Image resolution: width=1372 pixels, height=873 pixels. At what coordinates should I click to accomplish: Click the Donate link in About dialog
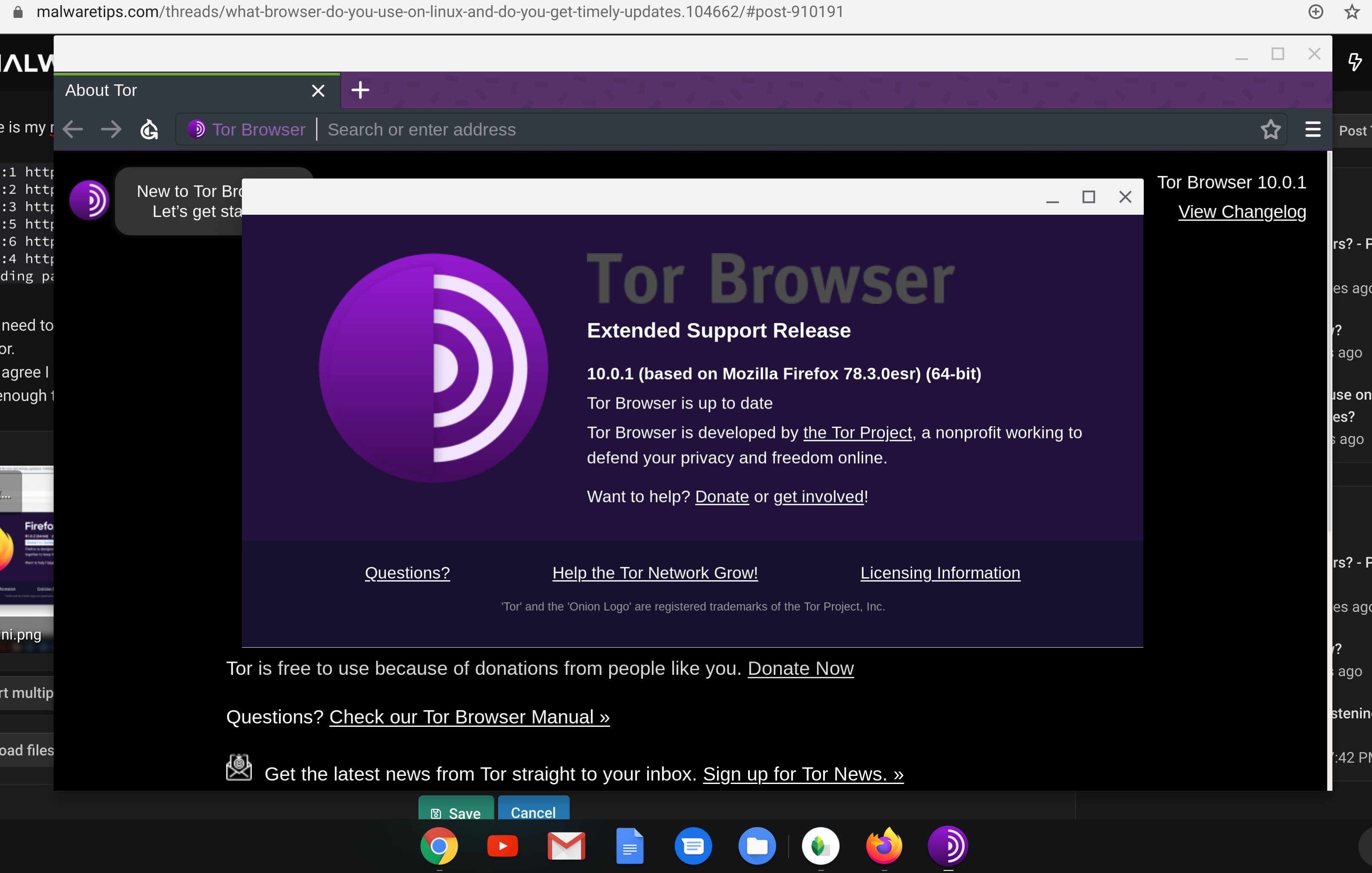(721, 496)
